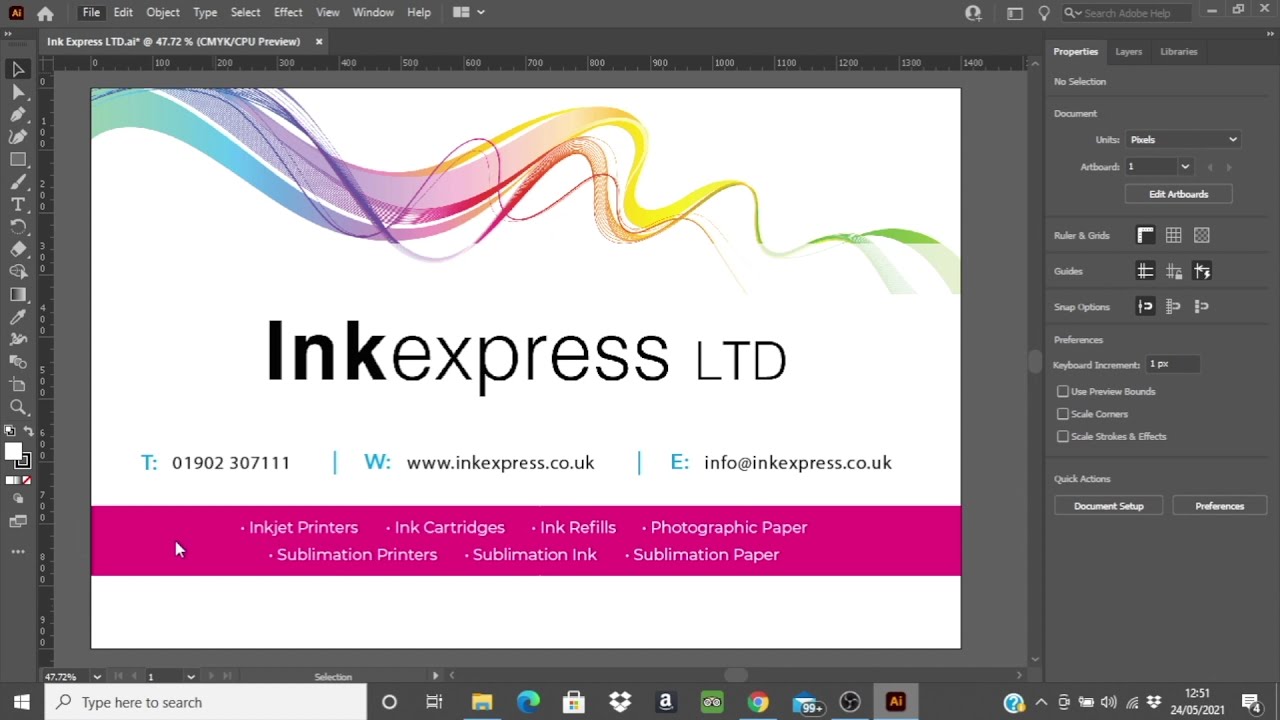Expand the status bar Selection arrow
Image resolution: width=1280 pixels, height=720 pixels.
point(435,677)
